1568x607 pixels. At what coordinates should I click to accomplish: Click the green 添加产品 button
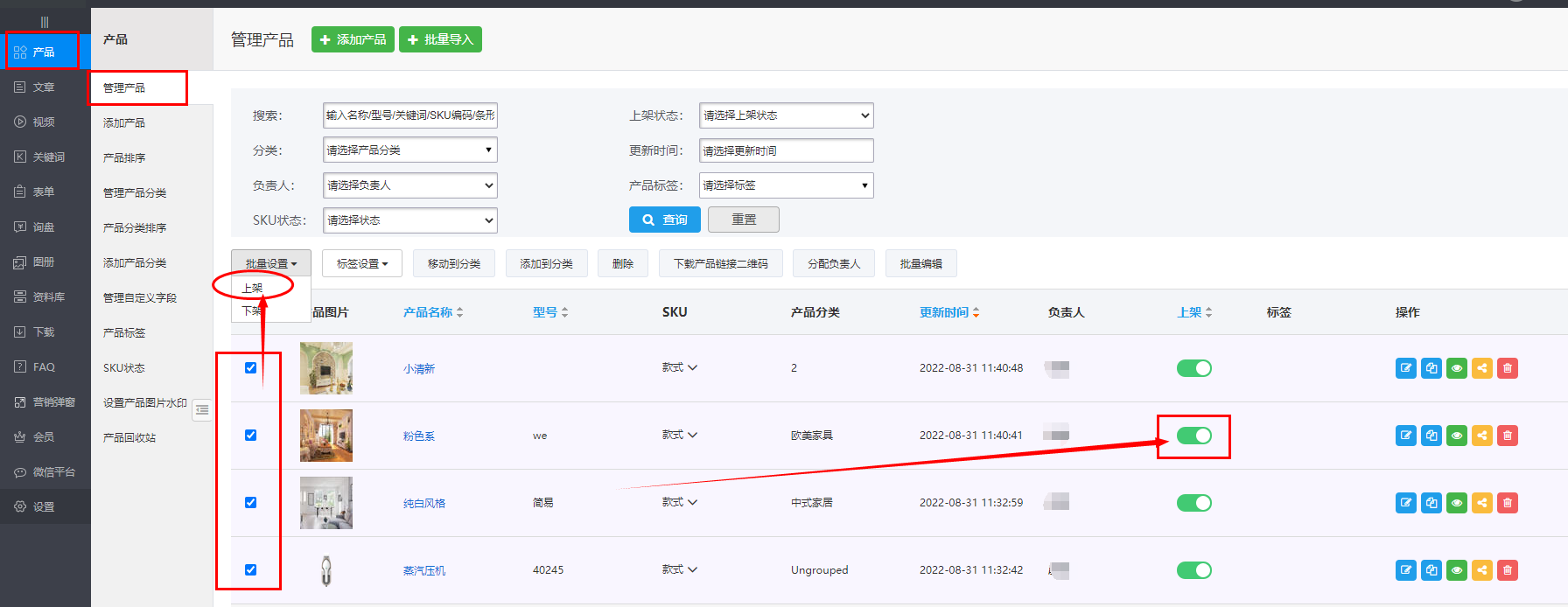coord(353,39)
